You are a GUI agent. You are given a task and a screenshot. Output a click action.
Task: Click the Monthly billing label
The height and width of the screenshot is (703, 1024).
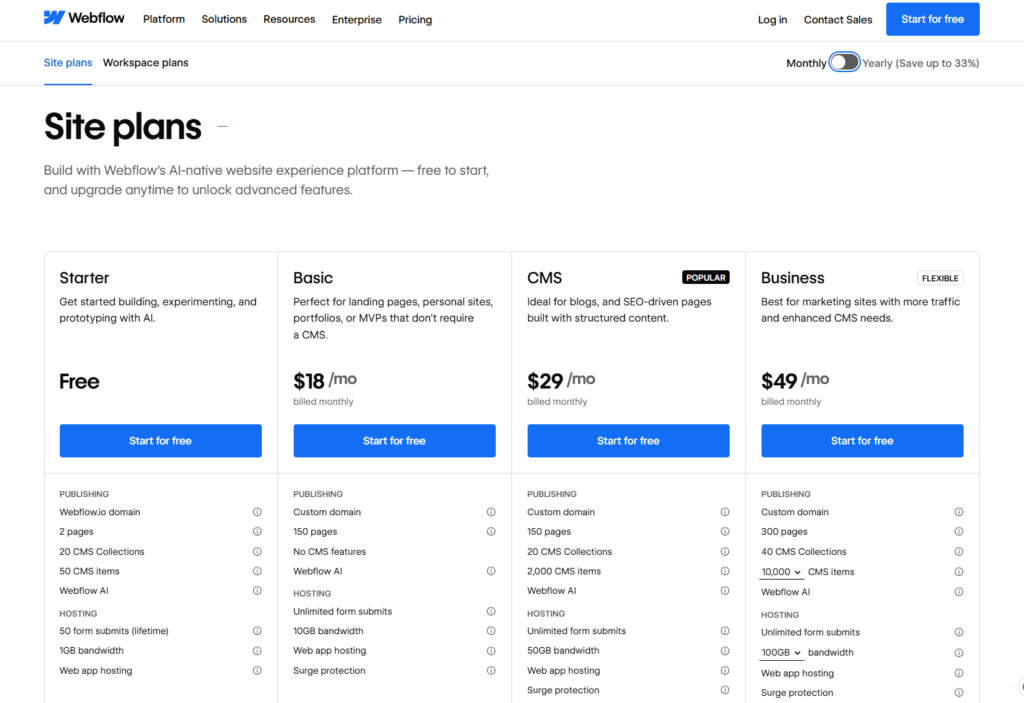coord(806,63)
